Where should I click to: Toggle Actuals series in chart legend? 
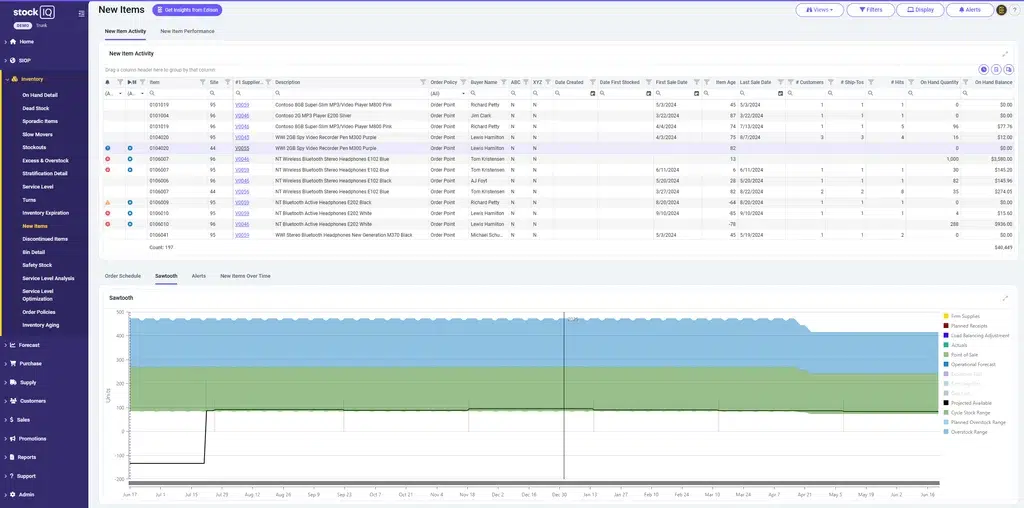[955, 345]
